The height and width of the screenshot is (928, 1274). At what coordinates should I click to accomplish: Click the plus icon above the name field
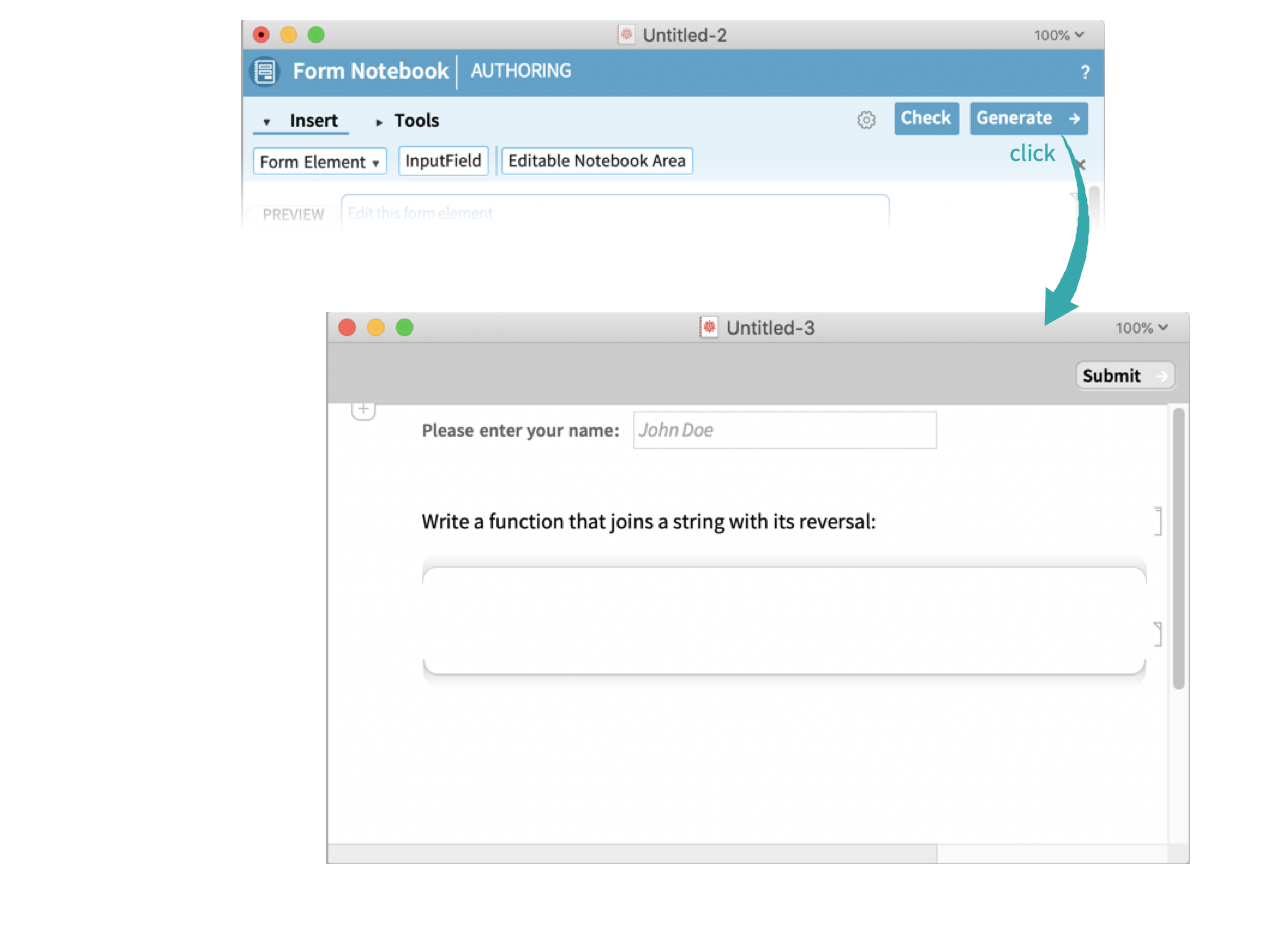click(x=363, y=410)
